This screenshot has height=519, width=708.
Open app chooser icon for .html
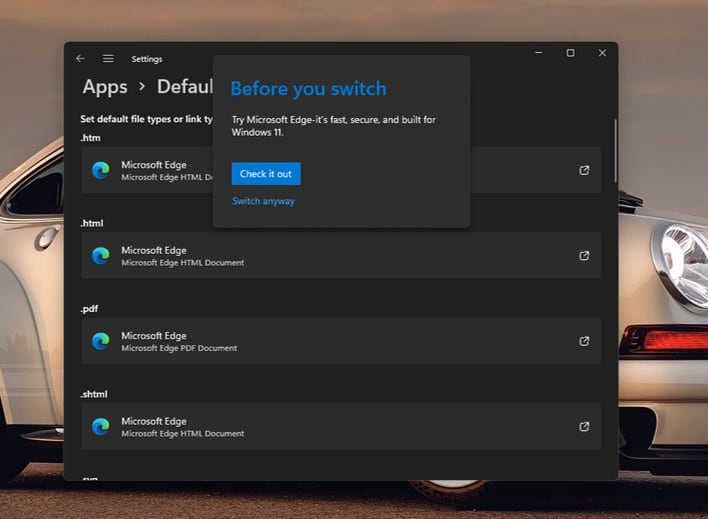584,256
